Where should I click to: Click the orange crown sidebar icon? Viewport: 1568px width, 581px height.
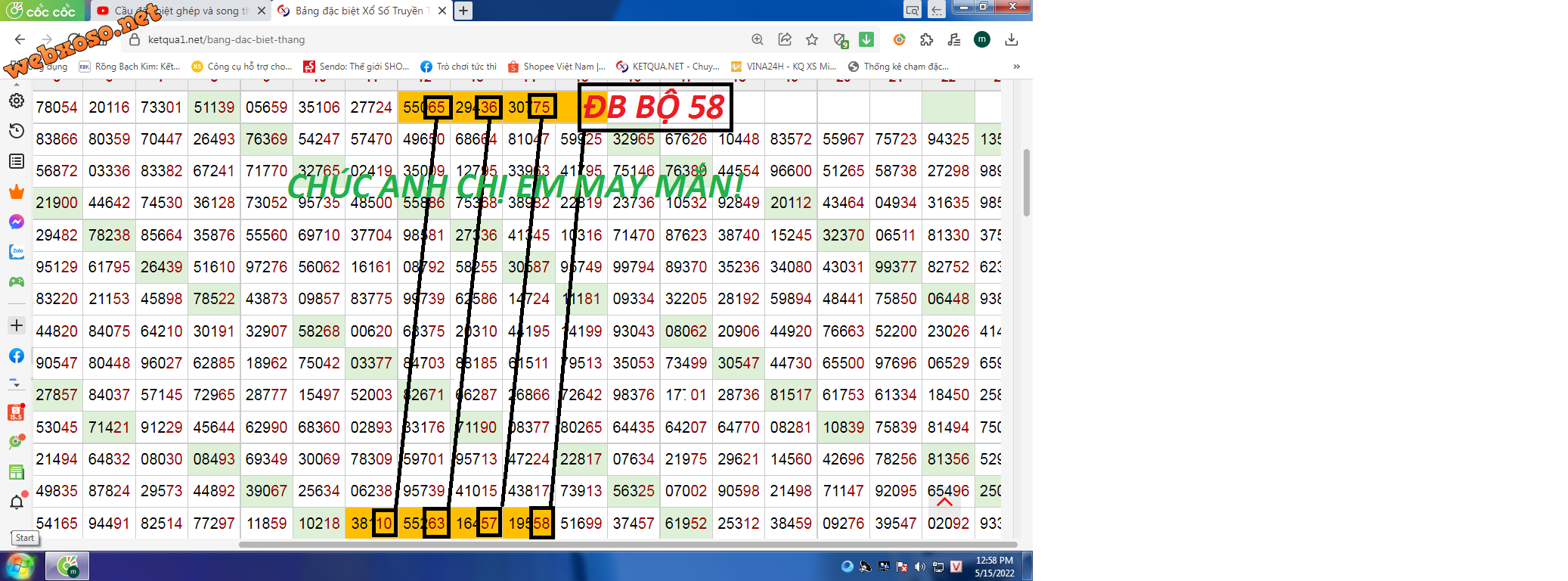click(17, 191)
